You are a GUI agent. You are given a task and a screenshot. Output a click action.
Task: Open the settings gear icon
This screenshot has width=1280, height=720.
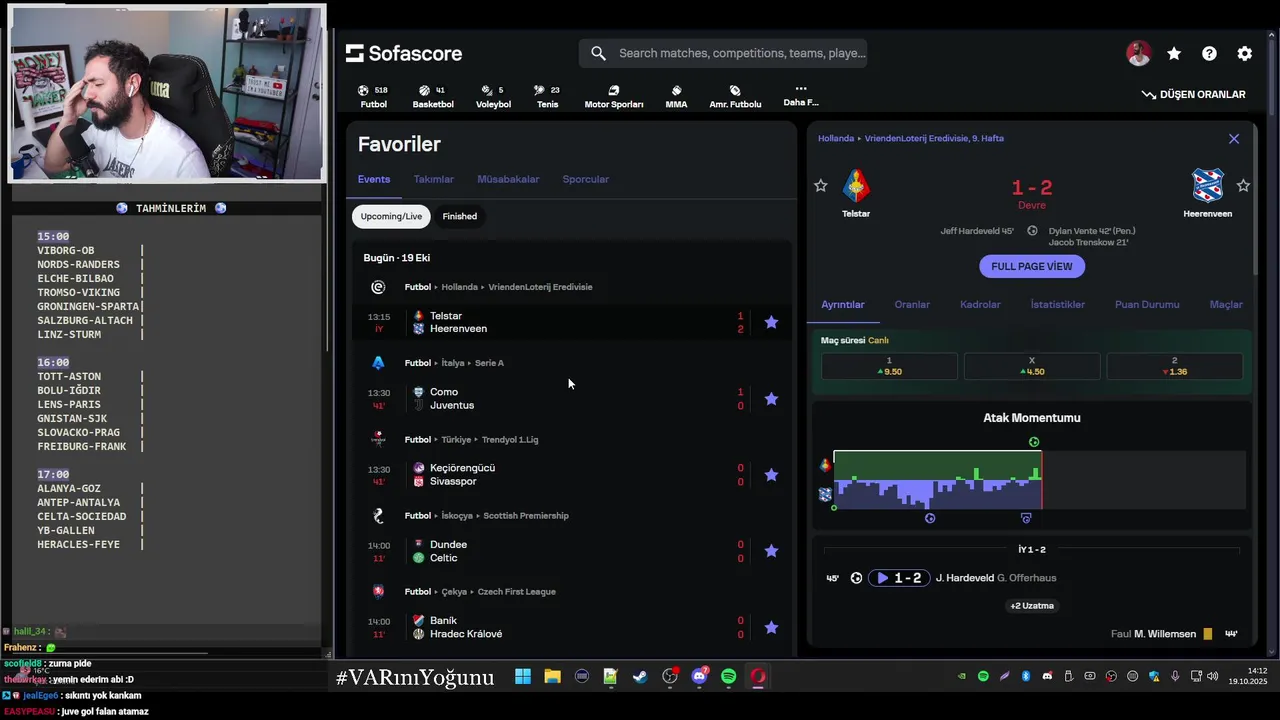click(1244, 54)
